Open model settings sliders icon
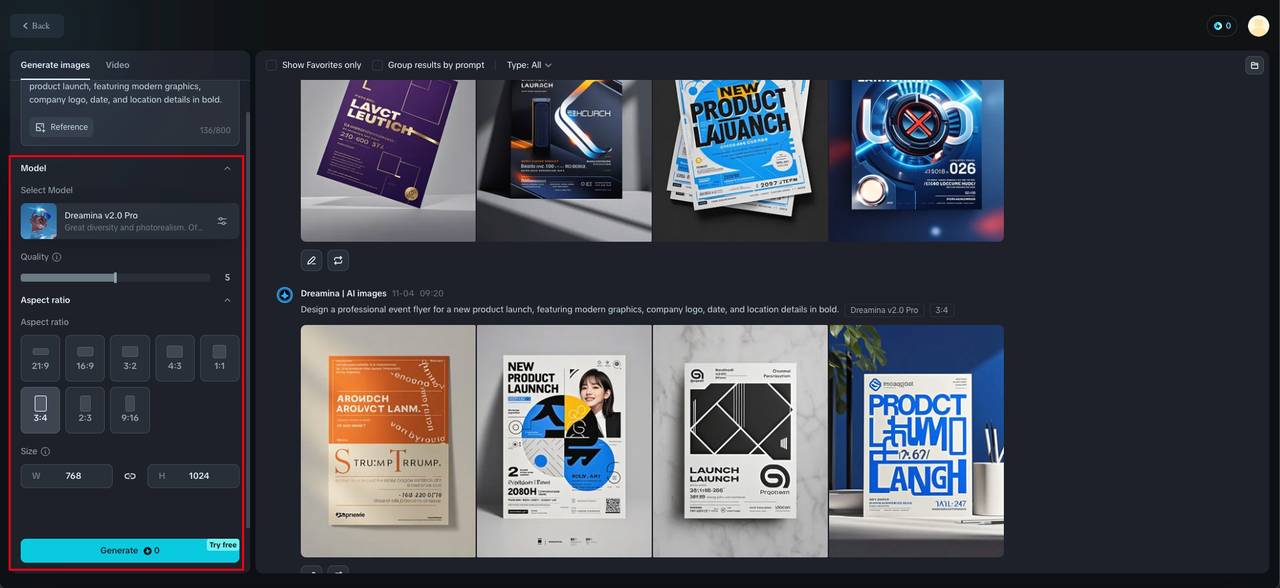 click(x=222, y=221)
